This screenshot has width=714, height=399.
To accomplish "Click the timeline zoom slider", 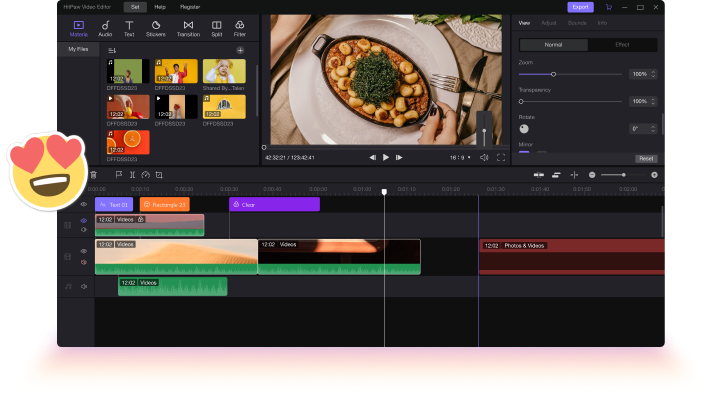I will coord(623,175).
